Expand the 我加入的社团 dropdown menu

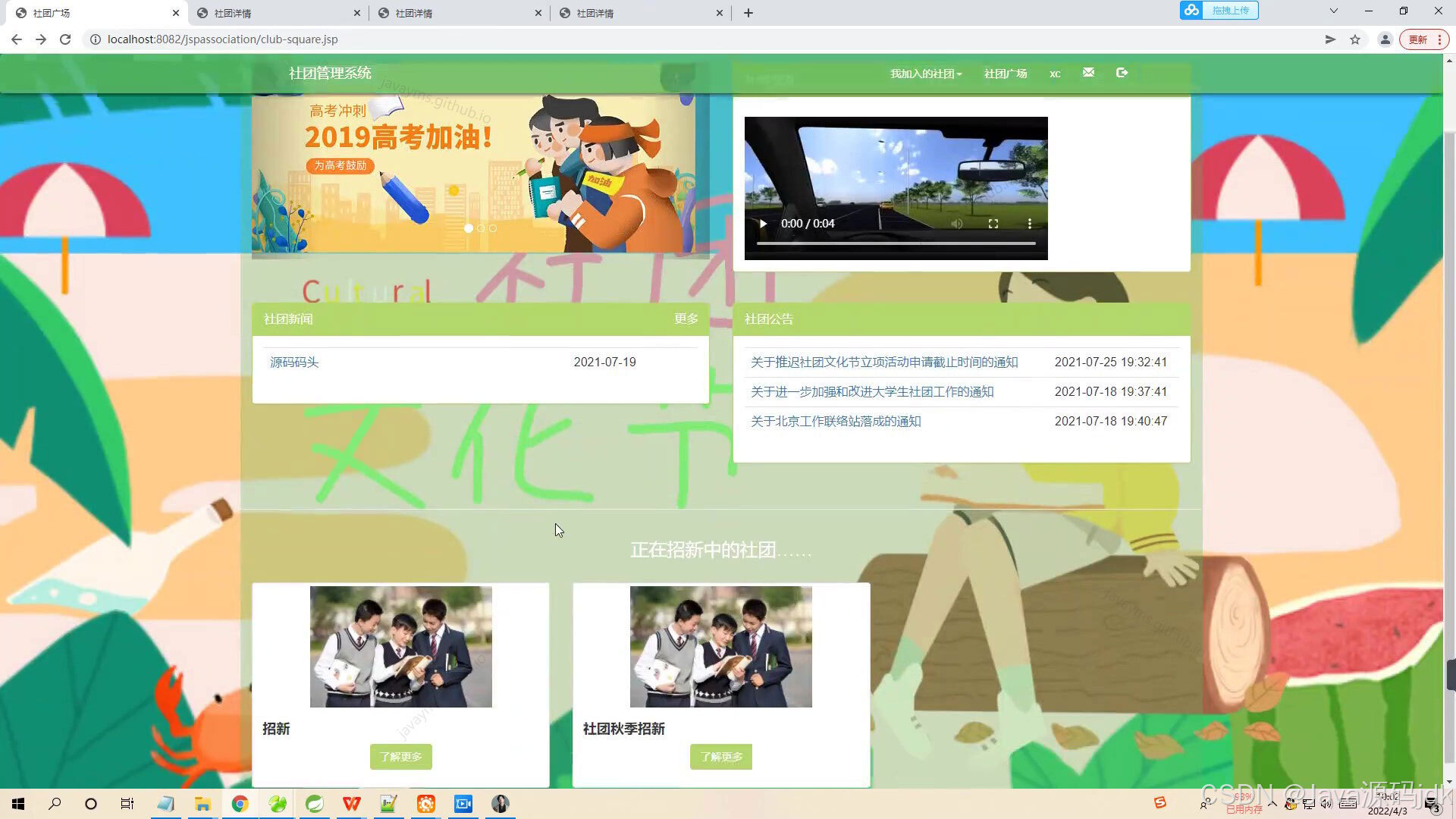point(924,73)
